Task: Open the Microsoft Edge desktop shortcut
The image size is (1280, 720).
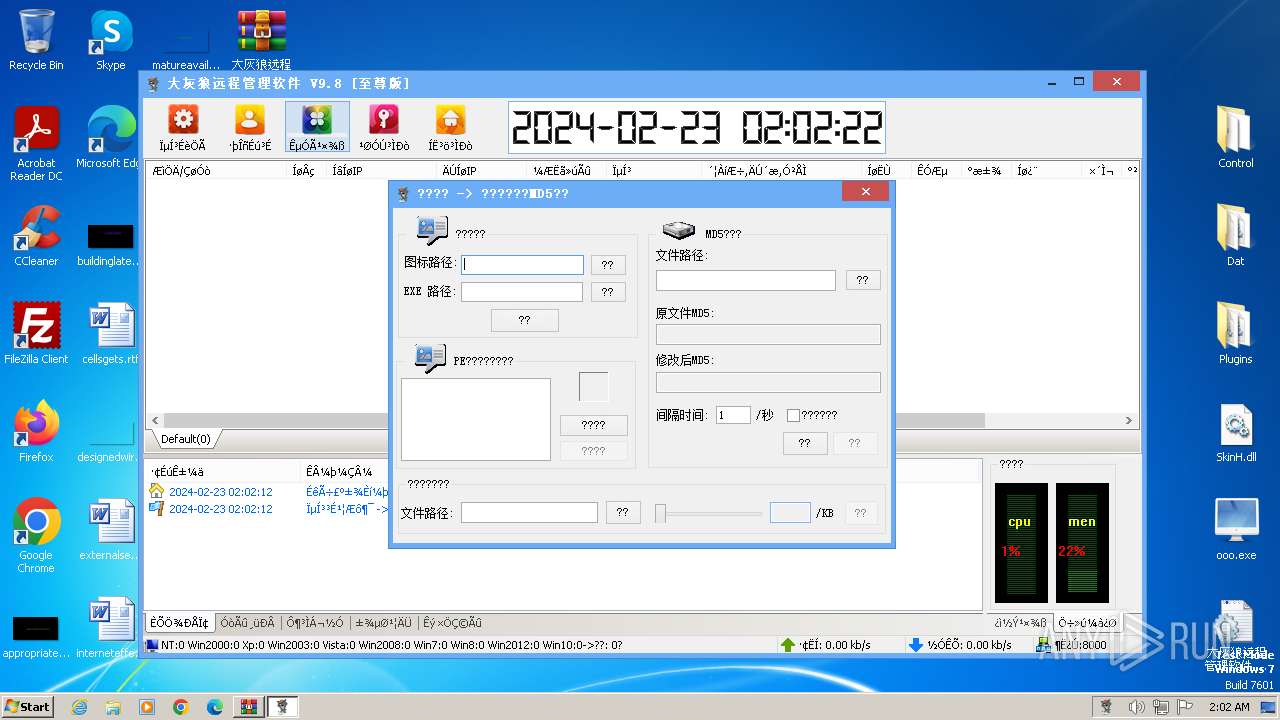Action: tap(110, 138)
